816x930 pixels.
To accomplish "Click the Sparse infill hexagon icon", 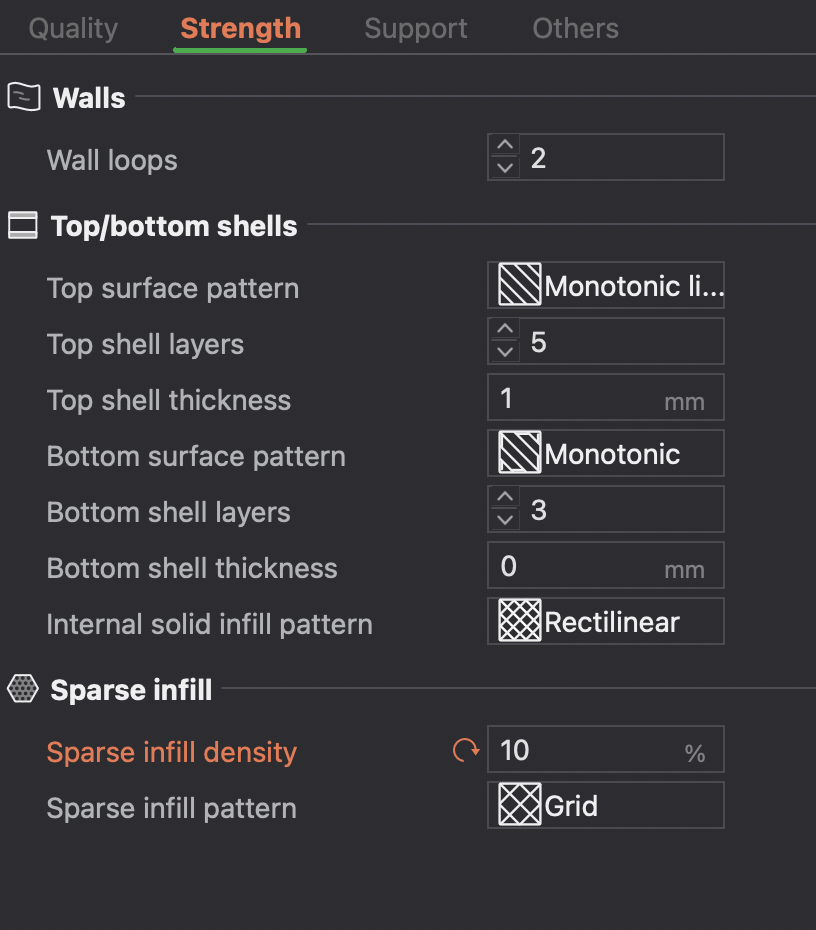I will pos(23,689).
